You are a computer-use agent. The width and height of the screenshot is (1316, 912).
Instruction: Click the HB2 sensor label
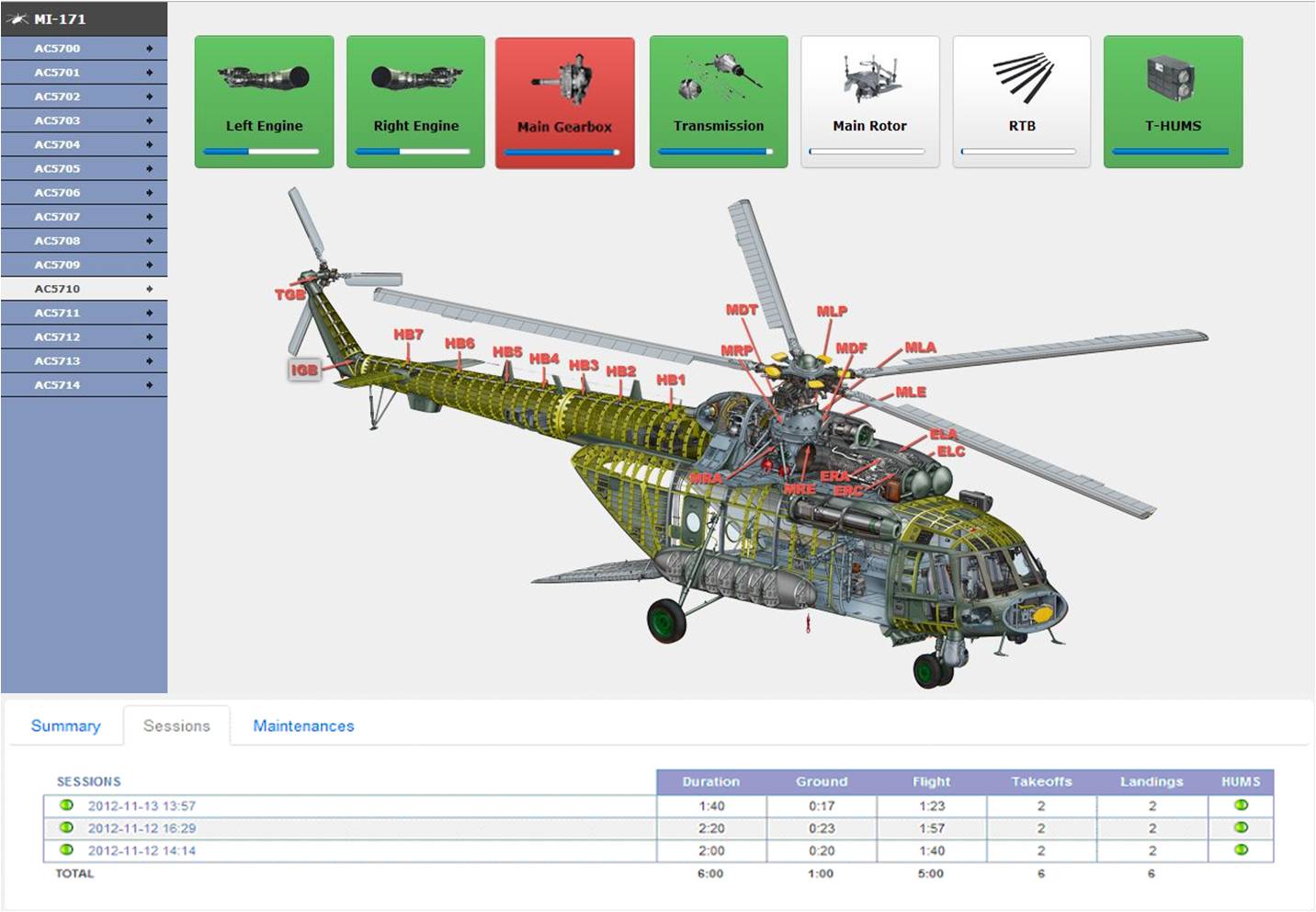click(621, 371)
